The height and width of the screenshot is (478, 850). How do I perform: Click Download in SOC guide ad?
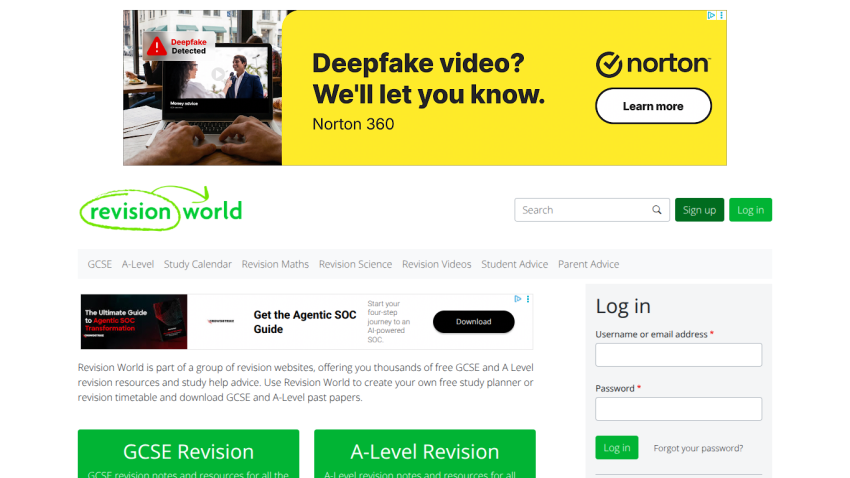pyautogui.click(x=473, y=321)
